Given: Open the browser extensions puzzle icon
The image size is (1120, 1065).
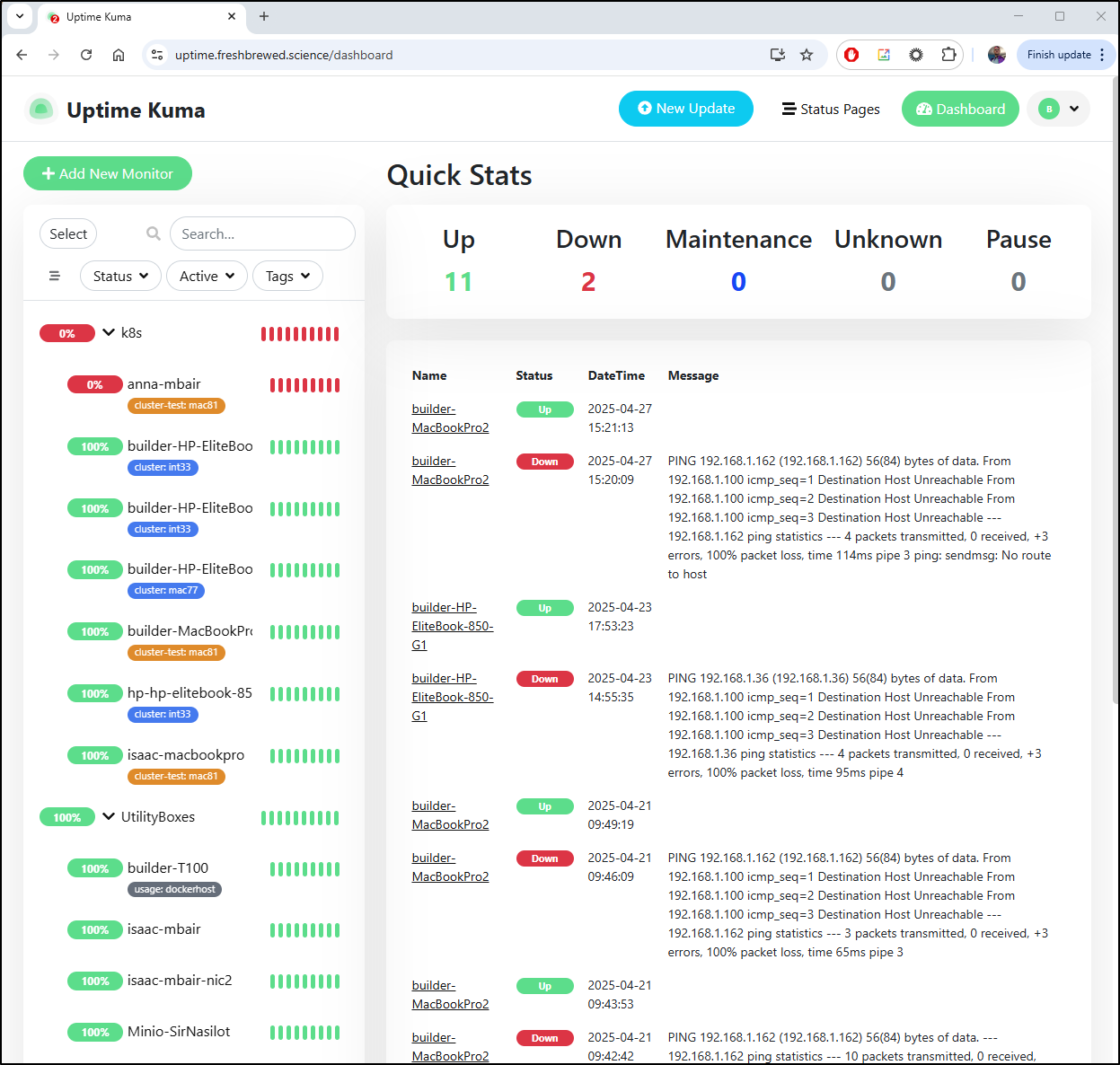Looking at the screenshot, I should (948, 55).
